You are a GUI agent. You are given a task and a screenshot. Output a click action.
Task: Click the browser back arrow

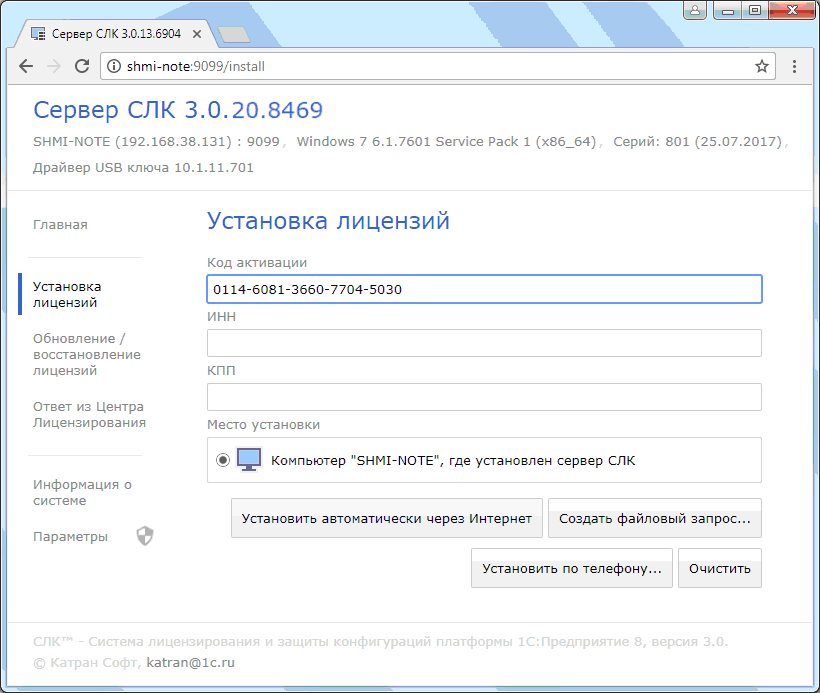pos(26,66)
